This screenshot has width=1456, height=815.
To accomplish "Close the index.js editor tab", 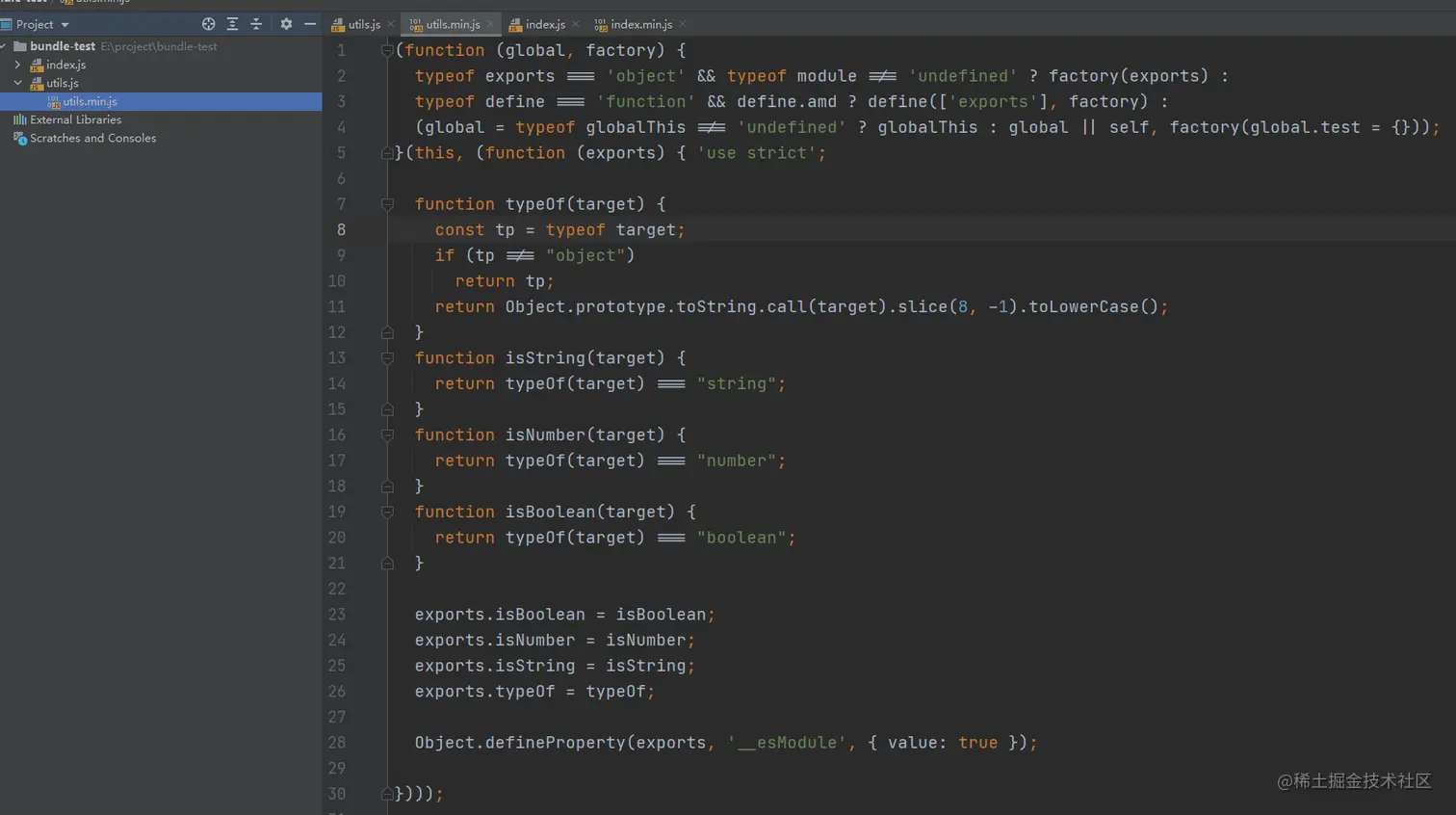I will coord(576,24).
